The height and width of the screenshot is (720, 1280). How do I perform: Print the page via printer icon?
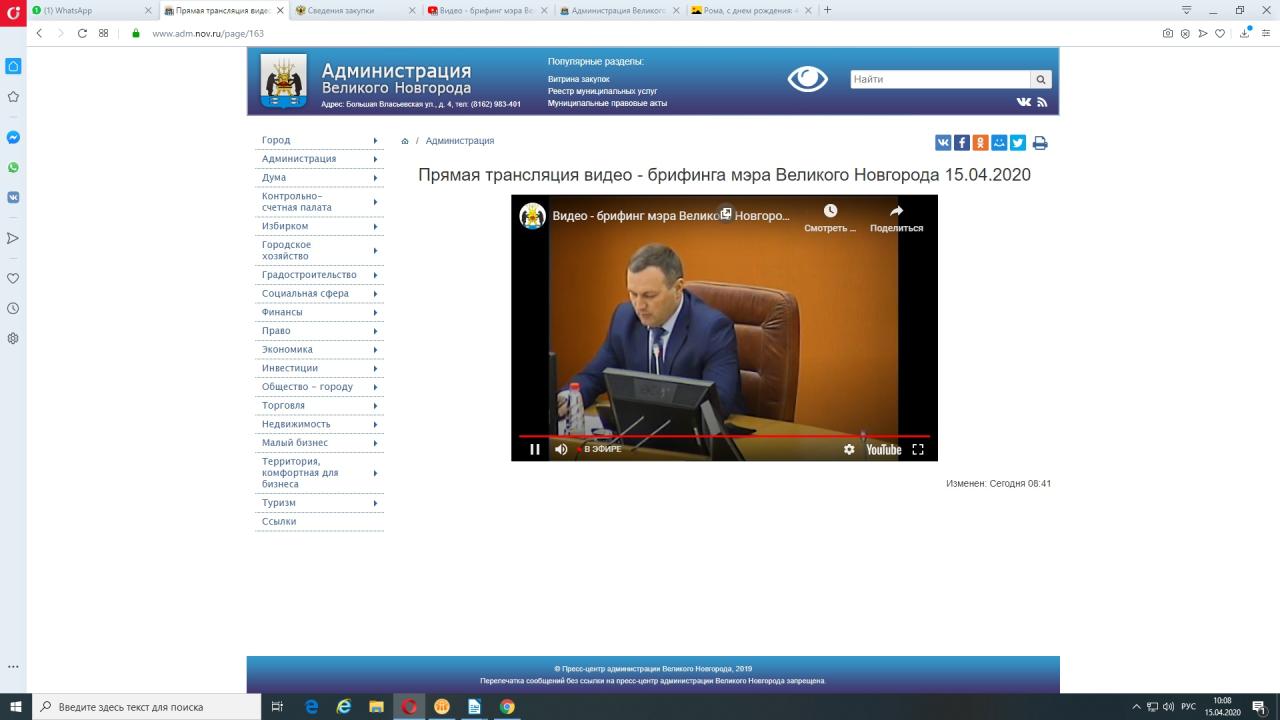click(x=1040, y=143)
